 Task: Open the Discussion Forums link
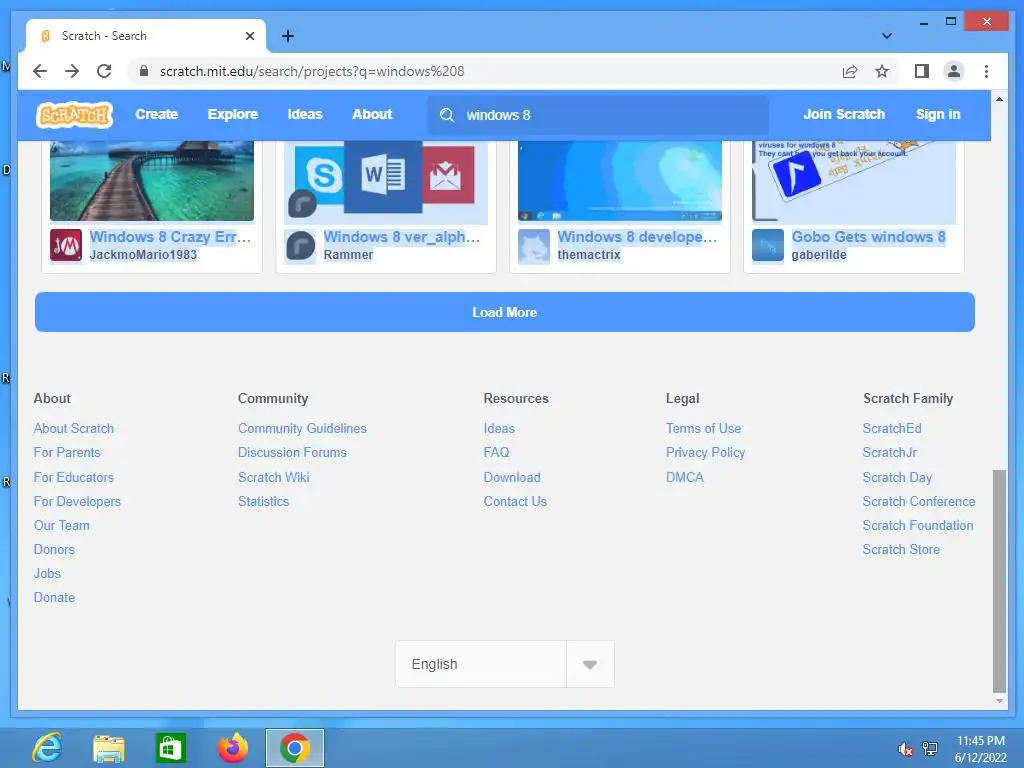pyautogui.click(x=292, y=453)
